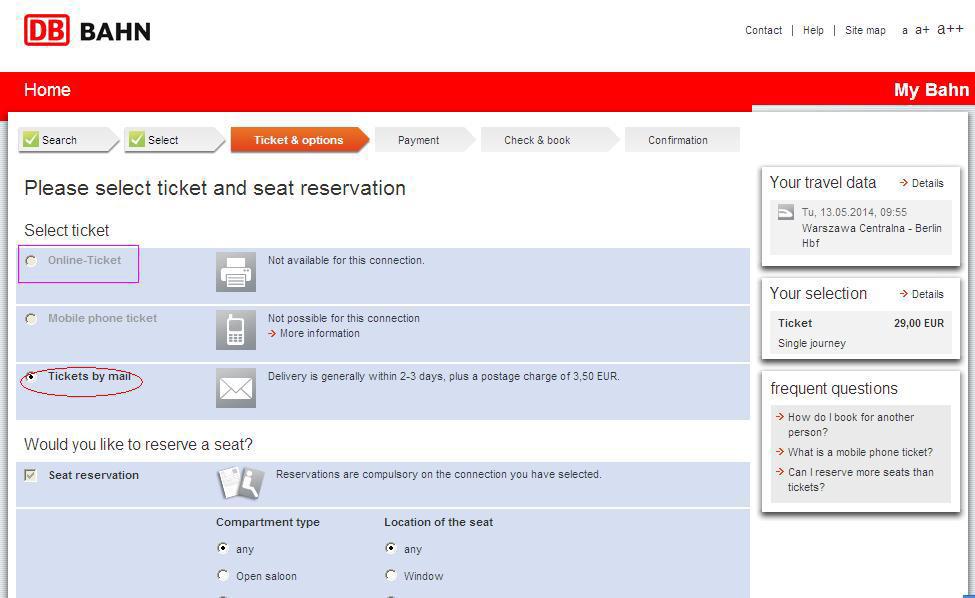975x598 pixels.
Task: Select the Mobile phone ticket radio button
Action: pos(30,319)
